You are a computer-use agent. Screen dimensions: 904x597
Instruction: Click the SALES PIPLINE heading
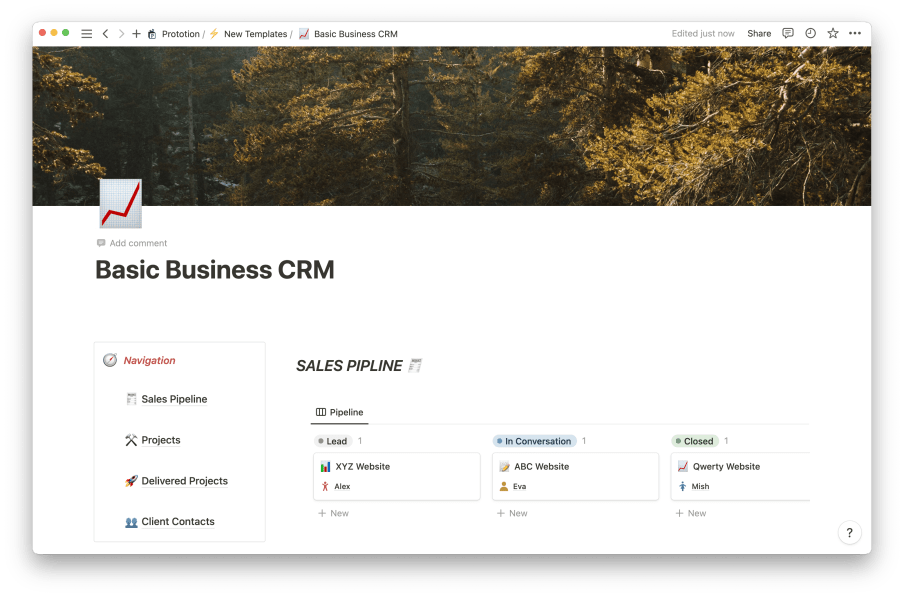point(349,366)
